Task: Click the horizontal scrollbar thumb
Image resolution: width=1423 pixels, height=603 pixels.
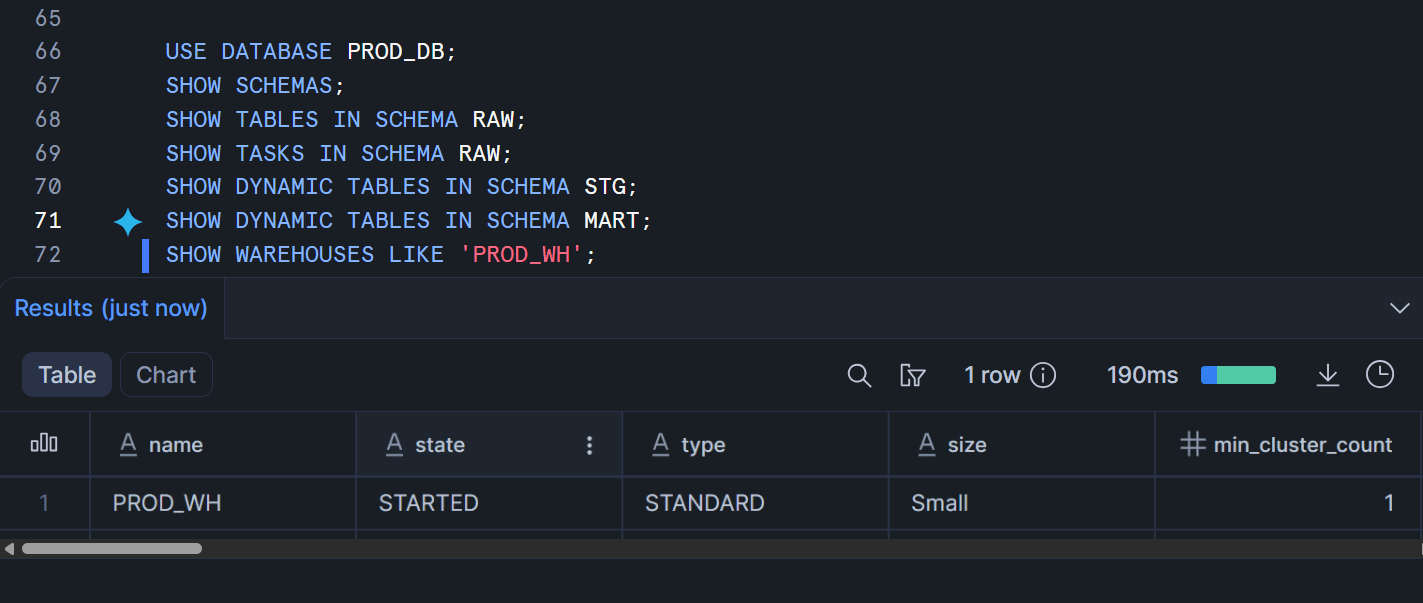Action: 112,548
